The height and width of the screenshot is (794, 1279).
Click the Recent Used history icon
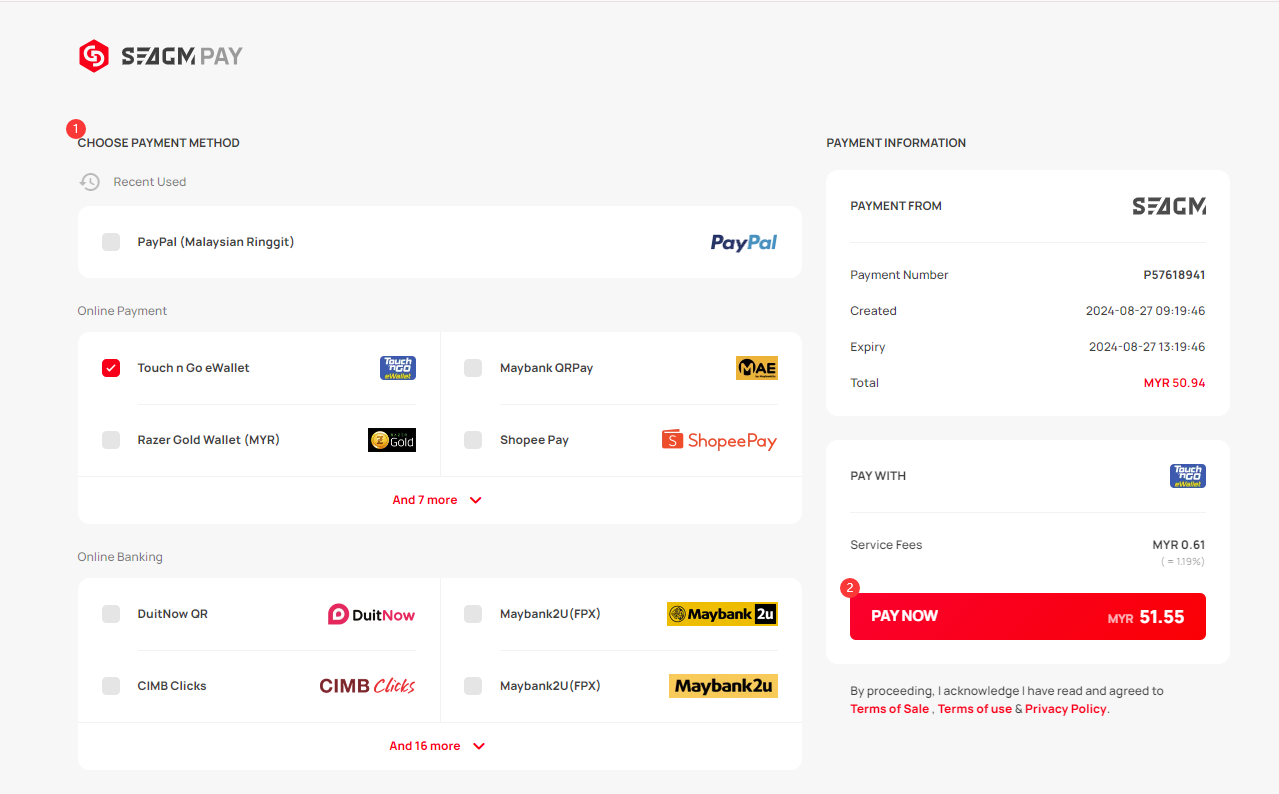[x=90, y=182]
